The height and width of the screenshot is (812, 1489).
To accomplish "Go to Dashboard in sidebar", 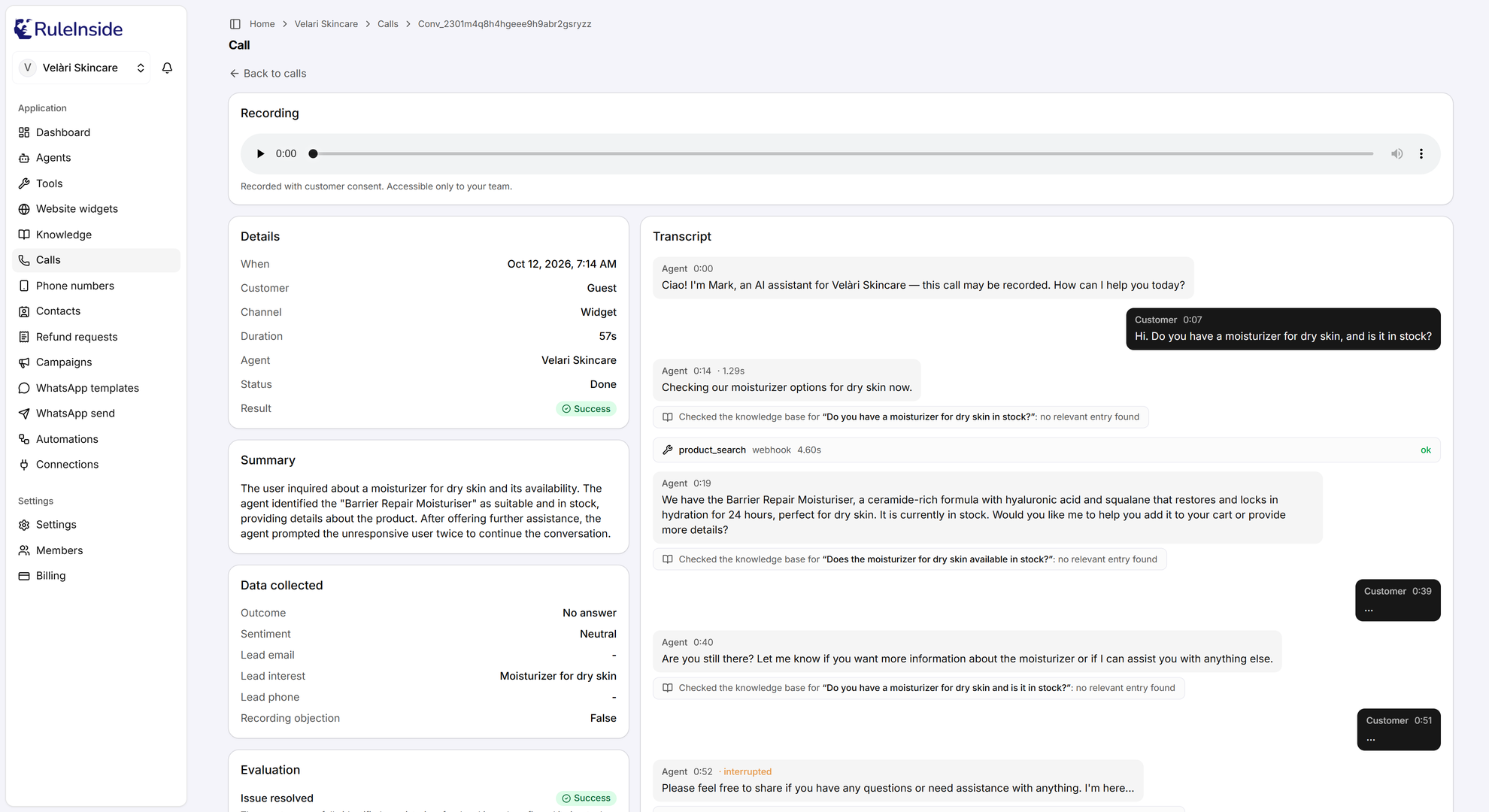I will pos(96,132).
